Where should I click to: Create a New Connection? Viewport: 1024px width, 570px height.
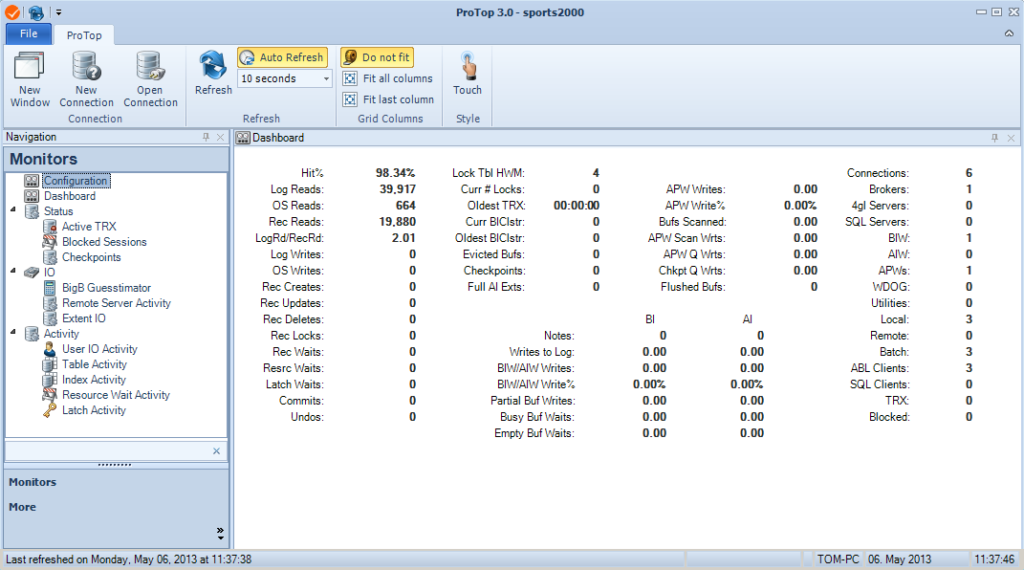pyautogui.click(x=86, y=79)
